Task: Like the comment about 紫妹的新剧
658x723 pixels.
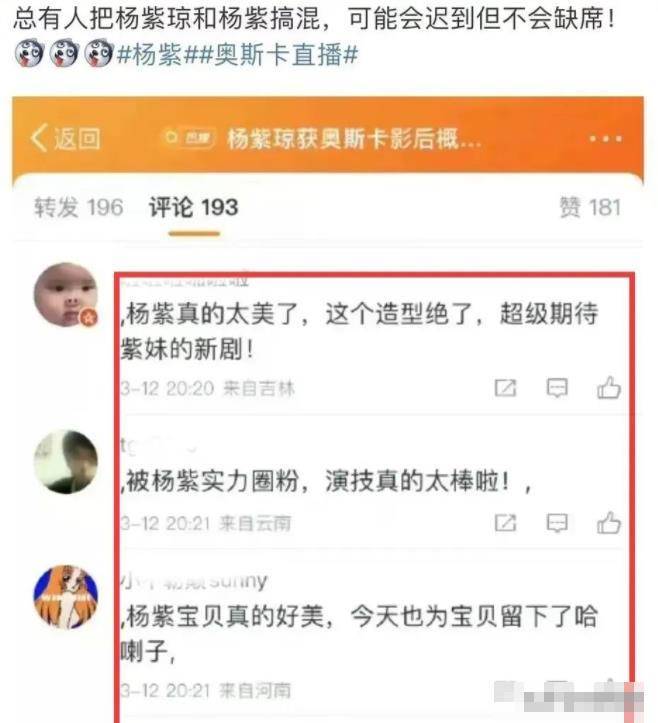Action: pyautogui.click(x=609, y=387)
